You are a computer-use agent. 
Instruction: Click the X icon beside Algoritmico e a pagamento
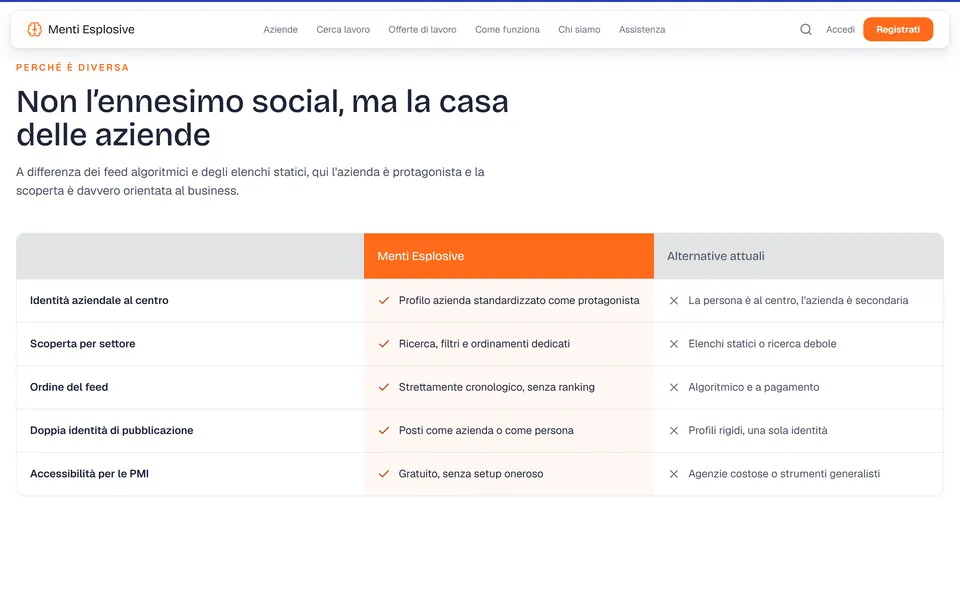[x=673, y=388]
